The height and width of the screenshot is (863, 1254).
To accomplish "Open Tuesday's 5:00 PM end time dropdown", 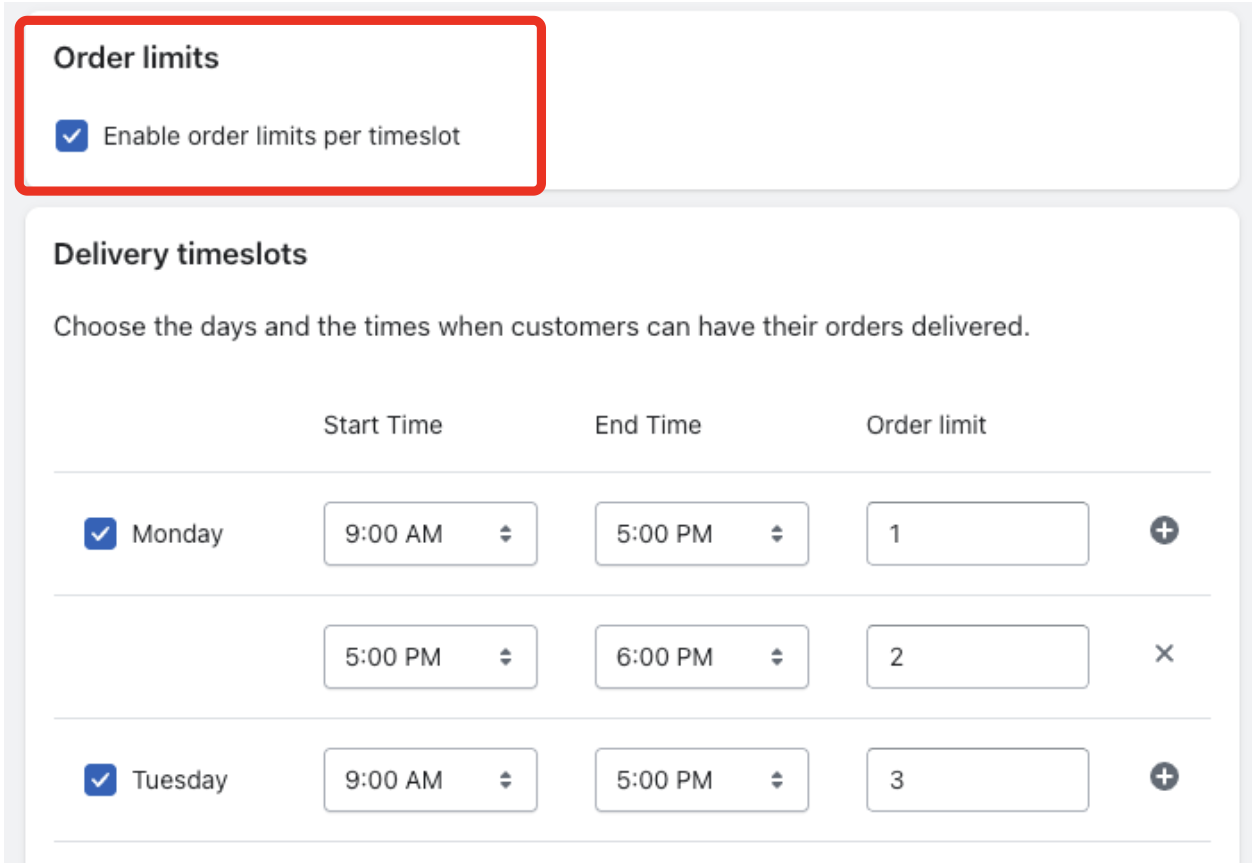I will 701,780.
